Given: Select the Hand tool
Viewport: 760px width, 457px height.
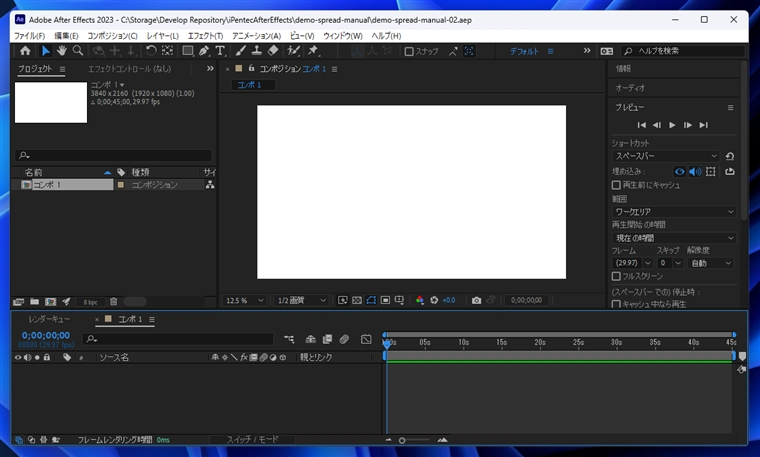Looking at the screenshot, I should [x=62, y=50].
